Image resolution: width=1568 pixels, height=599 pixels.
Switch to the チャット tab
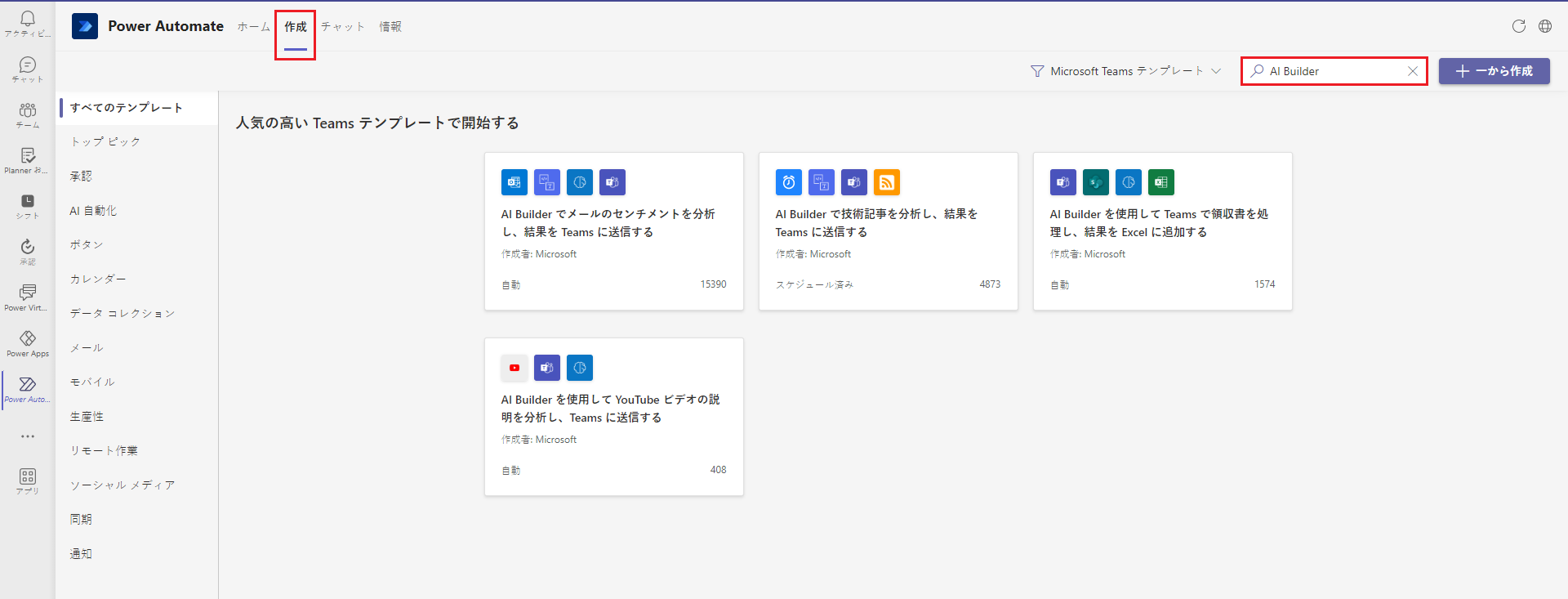343,26
